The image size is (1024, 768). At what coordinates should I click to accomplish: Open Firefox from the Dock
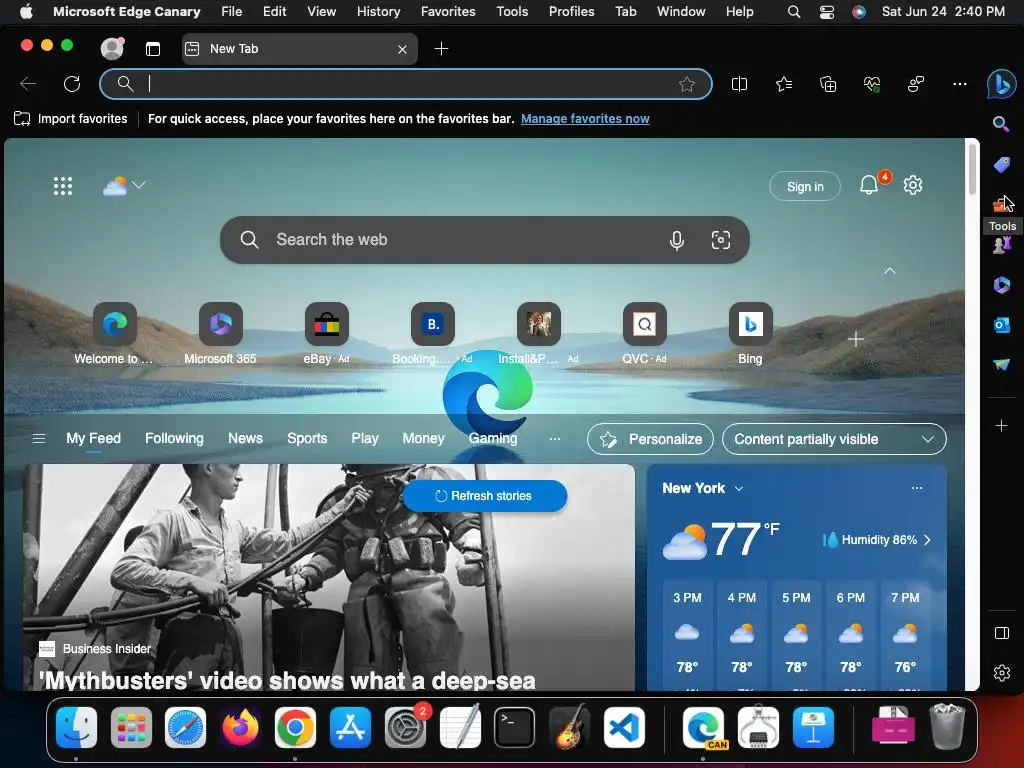pyautogui.click(x=240, y=728)
